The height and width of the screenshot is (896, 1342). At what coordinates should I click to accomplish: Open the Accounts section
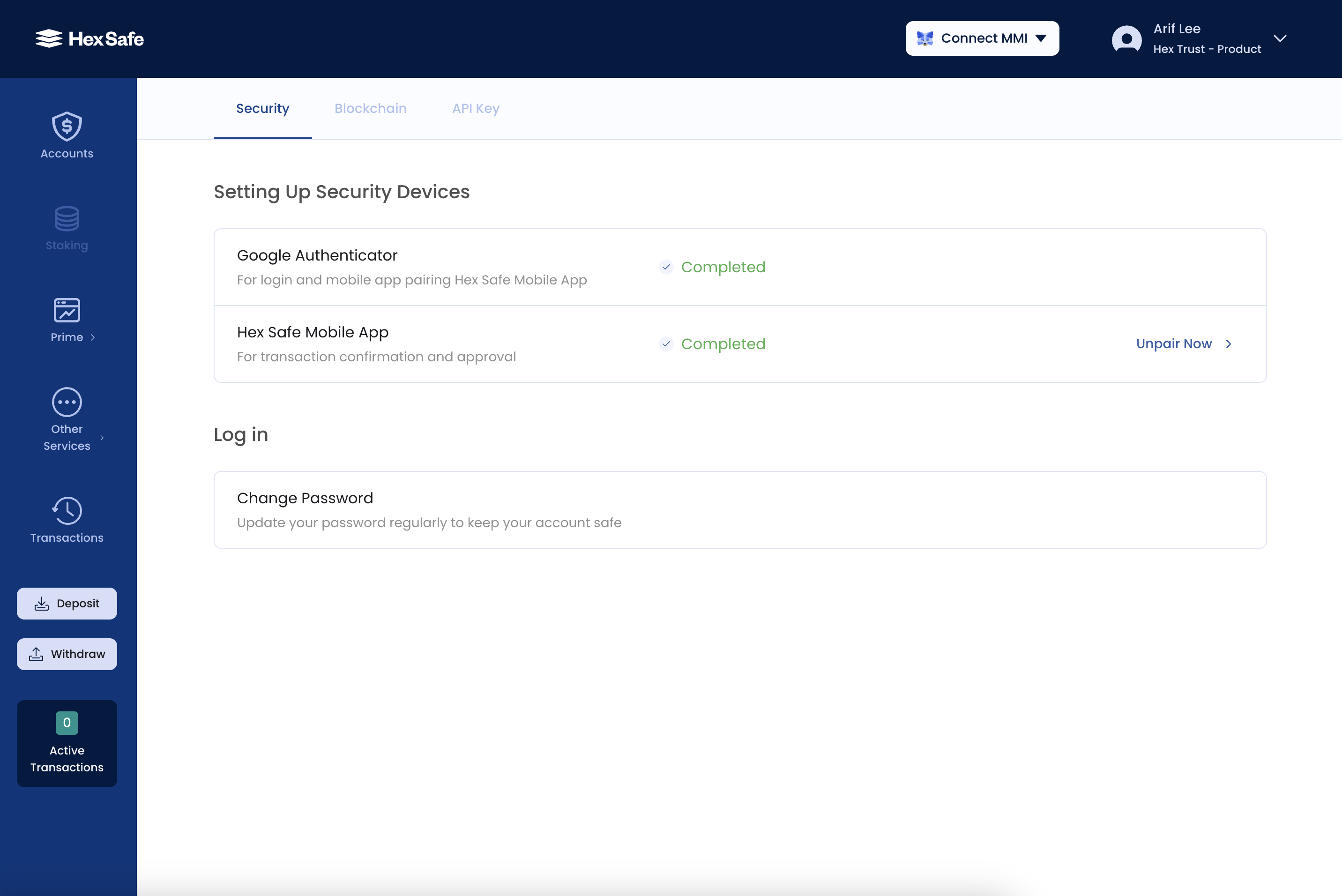67,135
